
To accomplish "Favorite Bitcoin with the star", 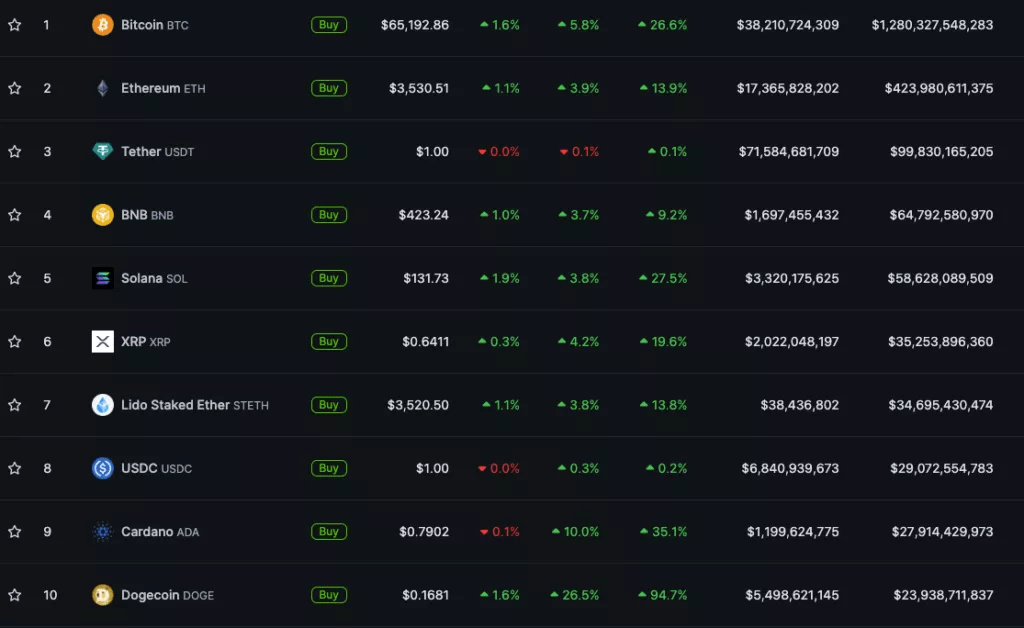I will (14, 25).
